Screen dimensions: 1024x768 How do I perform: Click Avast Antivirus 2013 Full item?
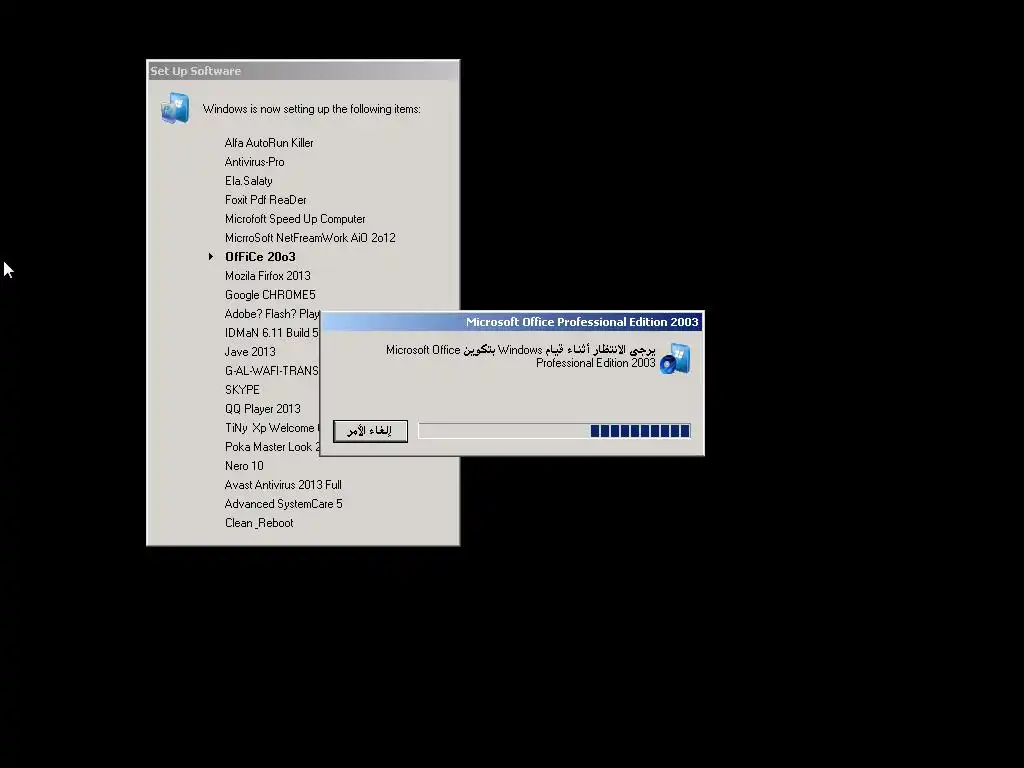[x=283, y=485]
